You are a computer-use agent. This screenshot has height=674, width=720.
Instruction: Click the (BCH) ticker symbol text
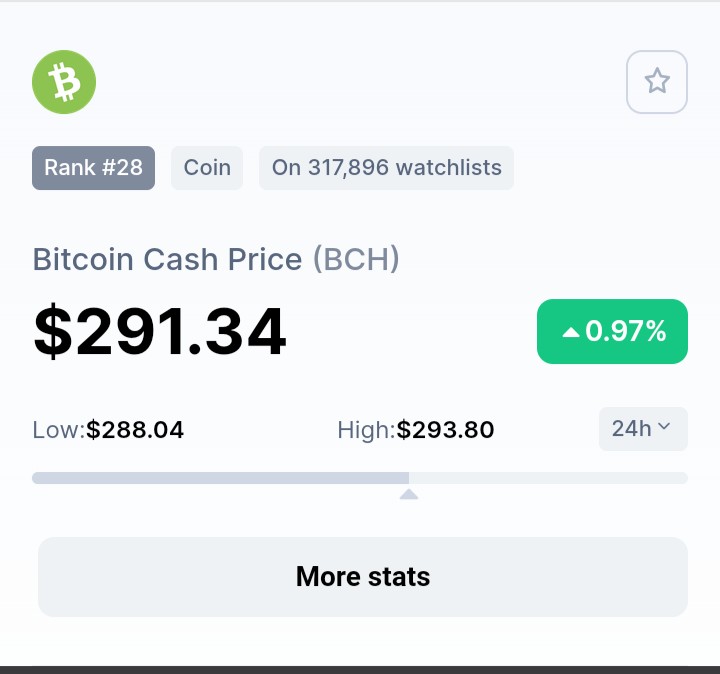click(356, 259)
